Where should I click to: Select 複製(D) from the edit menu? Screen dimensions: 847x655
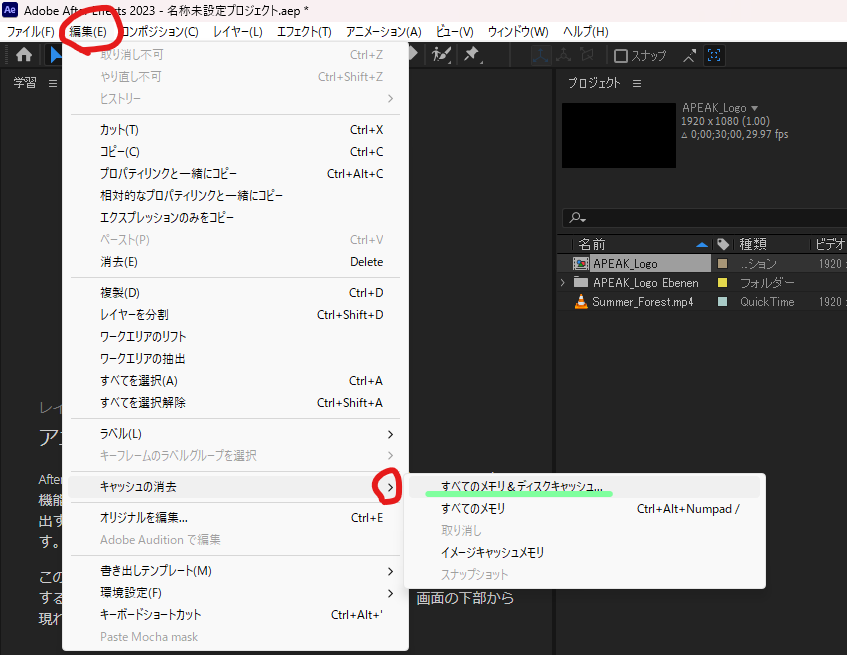236,293
